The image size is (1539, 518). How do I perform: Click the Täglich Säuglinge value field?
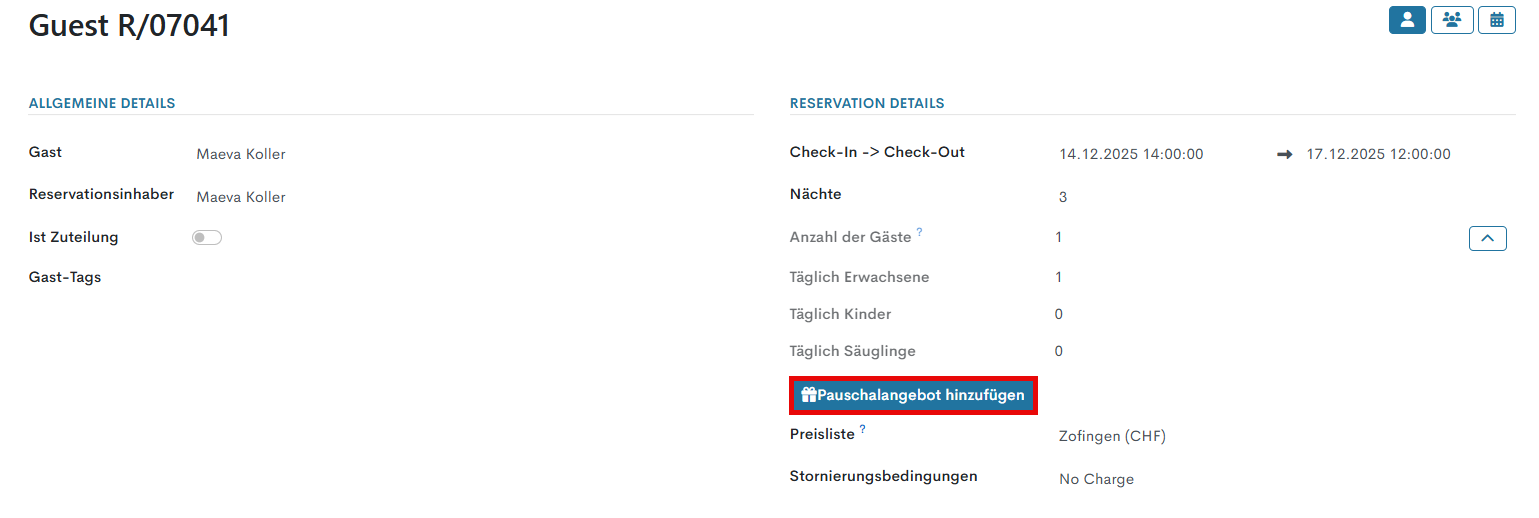coord(1059,351)
